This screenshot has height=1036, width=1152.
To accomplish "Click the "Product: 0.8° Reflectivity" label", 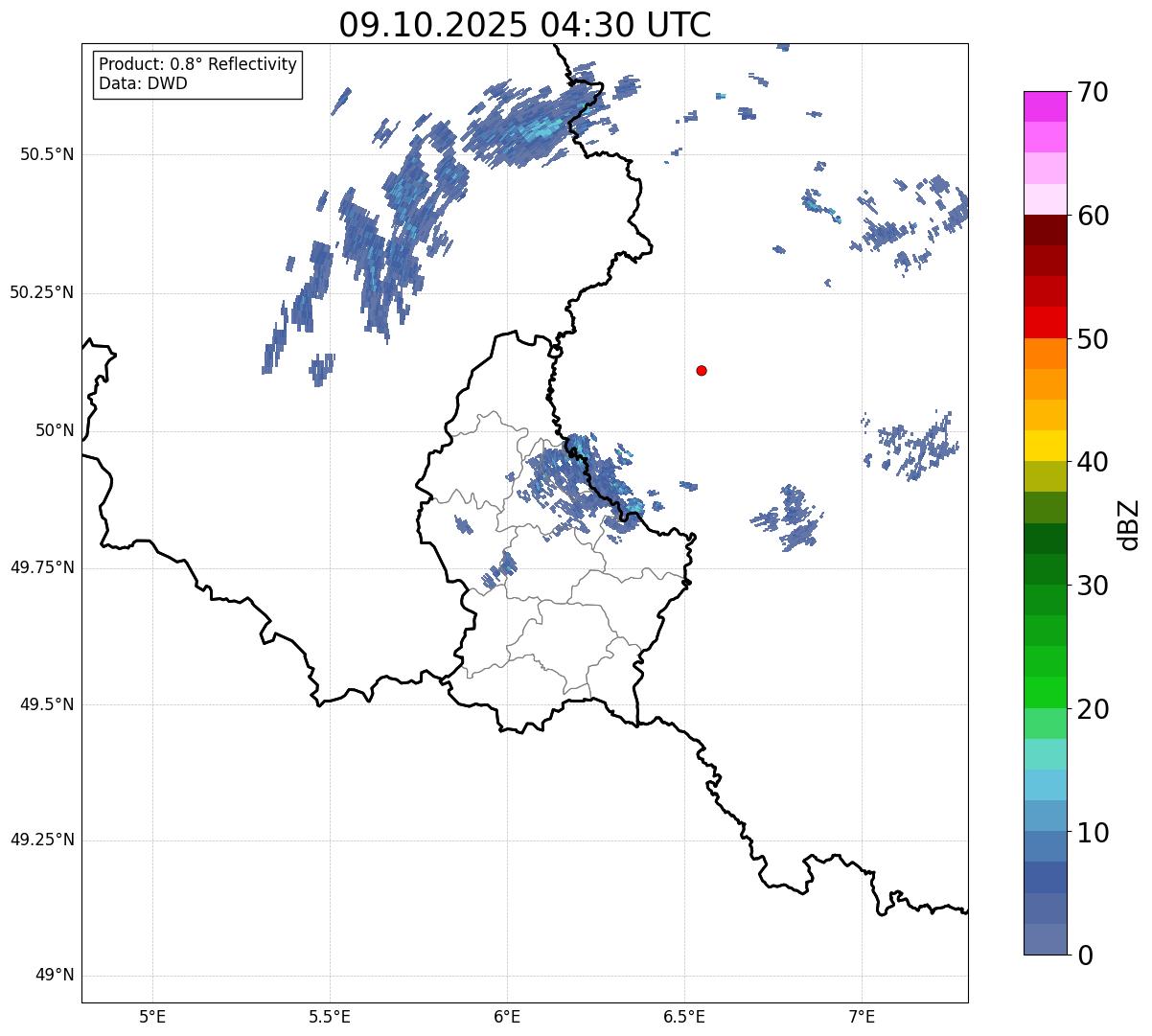I will click(x=198, y=64).
